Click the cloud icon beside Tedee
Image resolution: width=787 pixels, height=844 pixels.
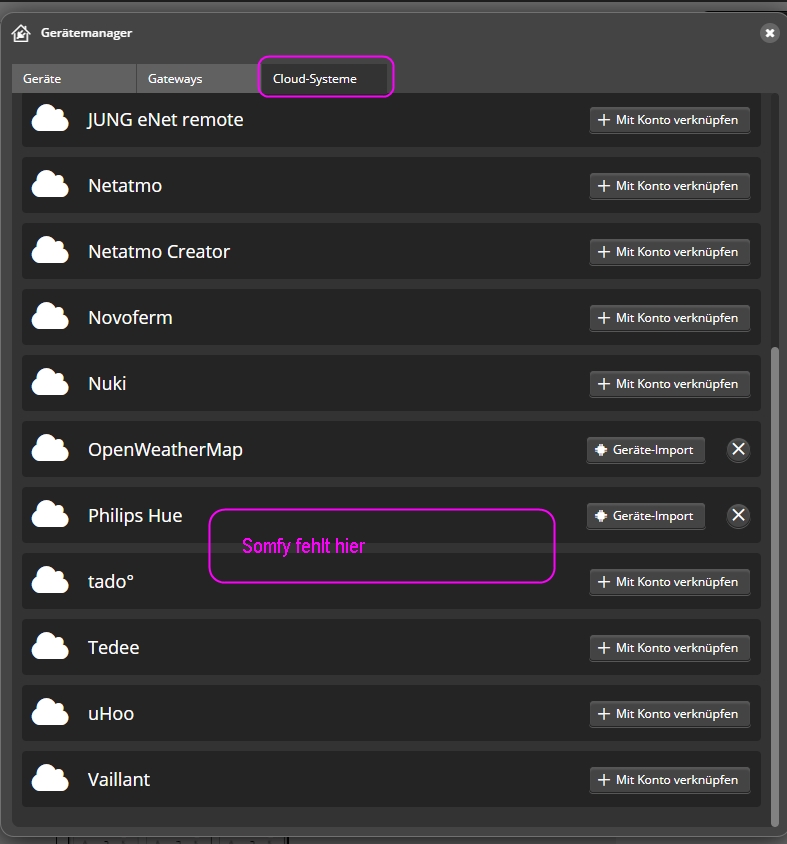tap(50, 646)
